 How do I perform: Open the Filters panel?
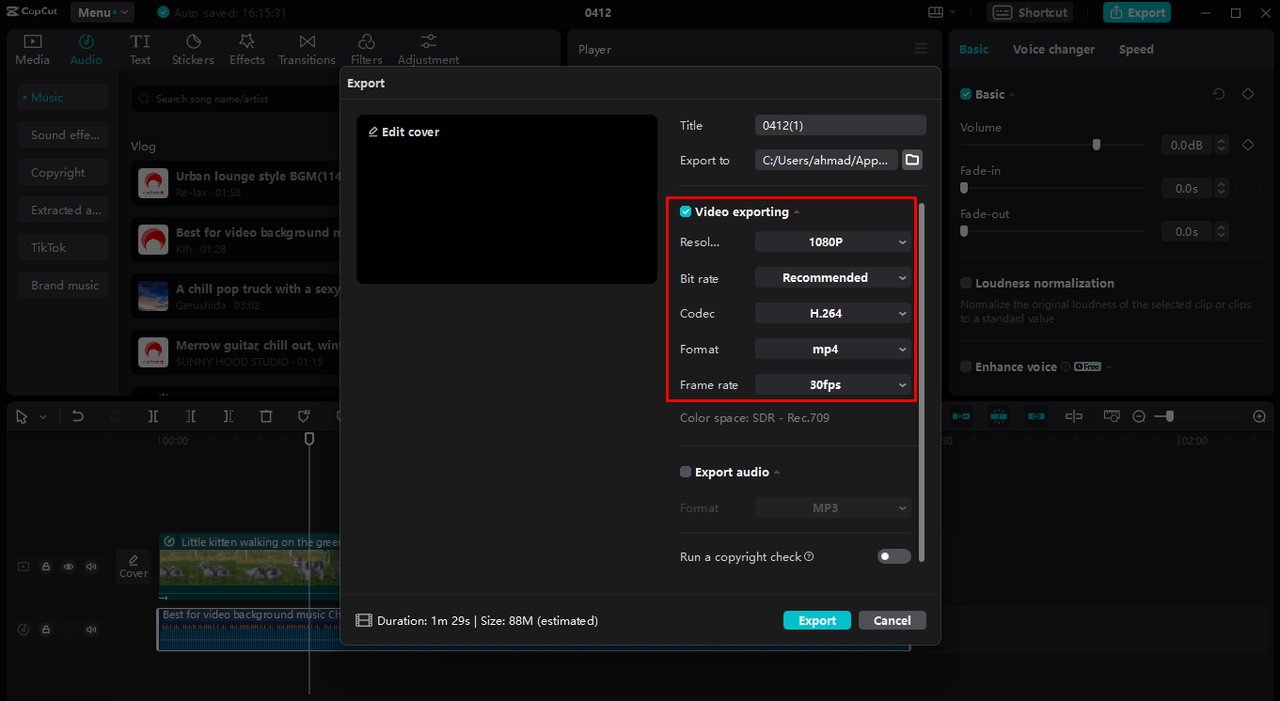tap(366, 50)
